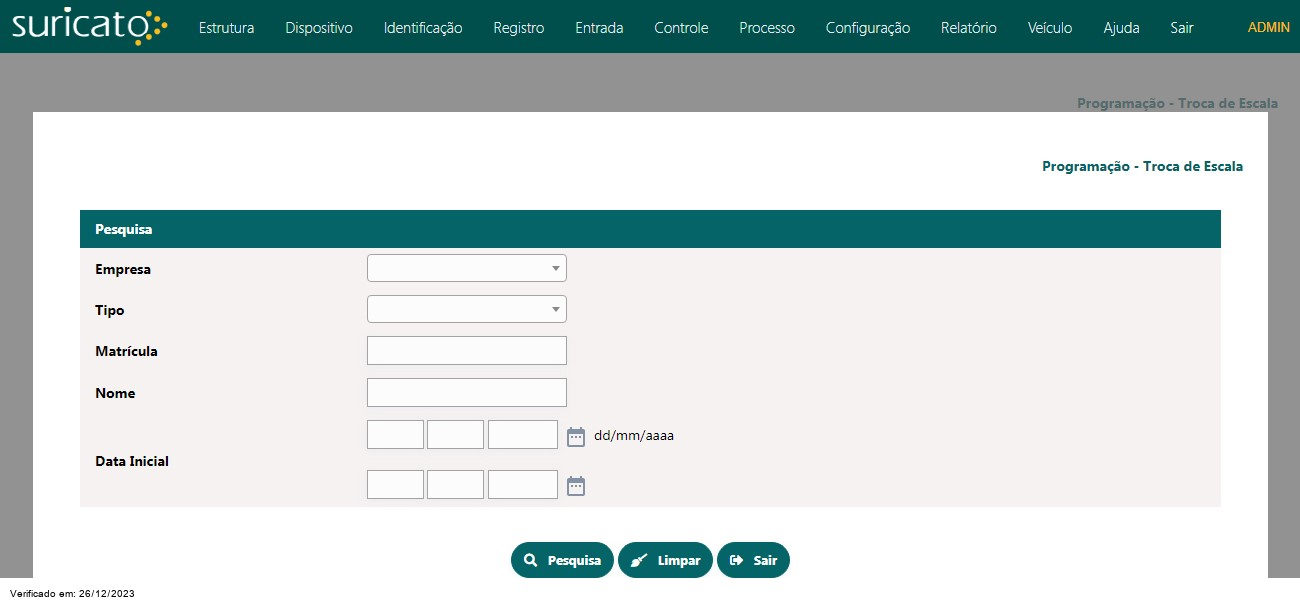The width and height of the screenshot is (1300, 608).
Task: Open the Estrutura menu
Action: pyautogui.click(x=226, y=28)
